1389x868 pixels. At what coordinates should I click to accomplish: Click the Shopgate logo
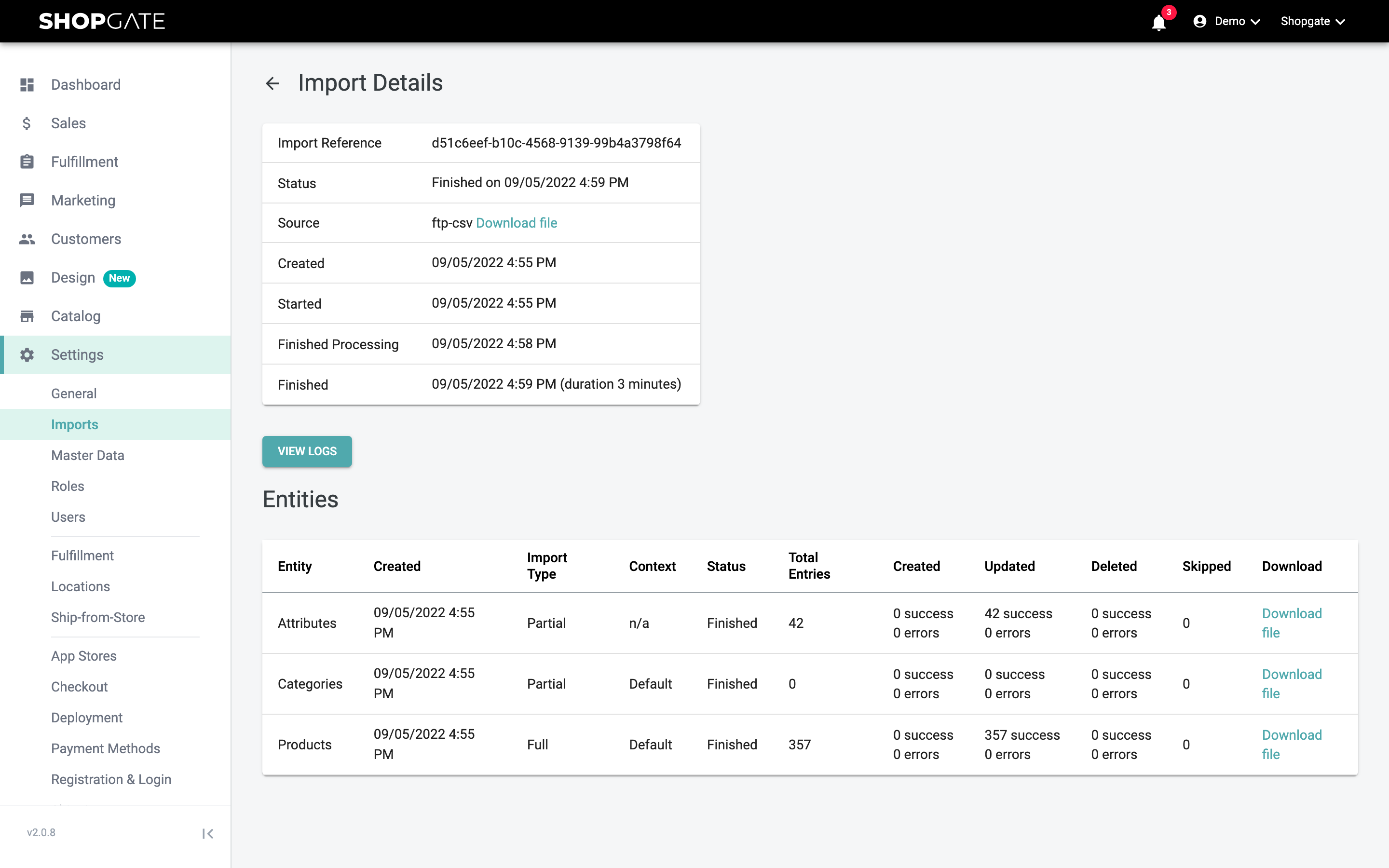click(x=102, y=21)
